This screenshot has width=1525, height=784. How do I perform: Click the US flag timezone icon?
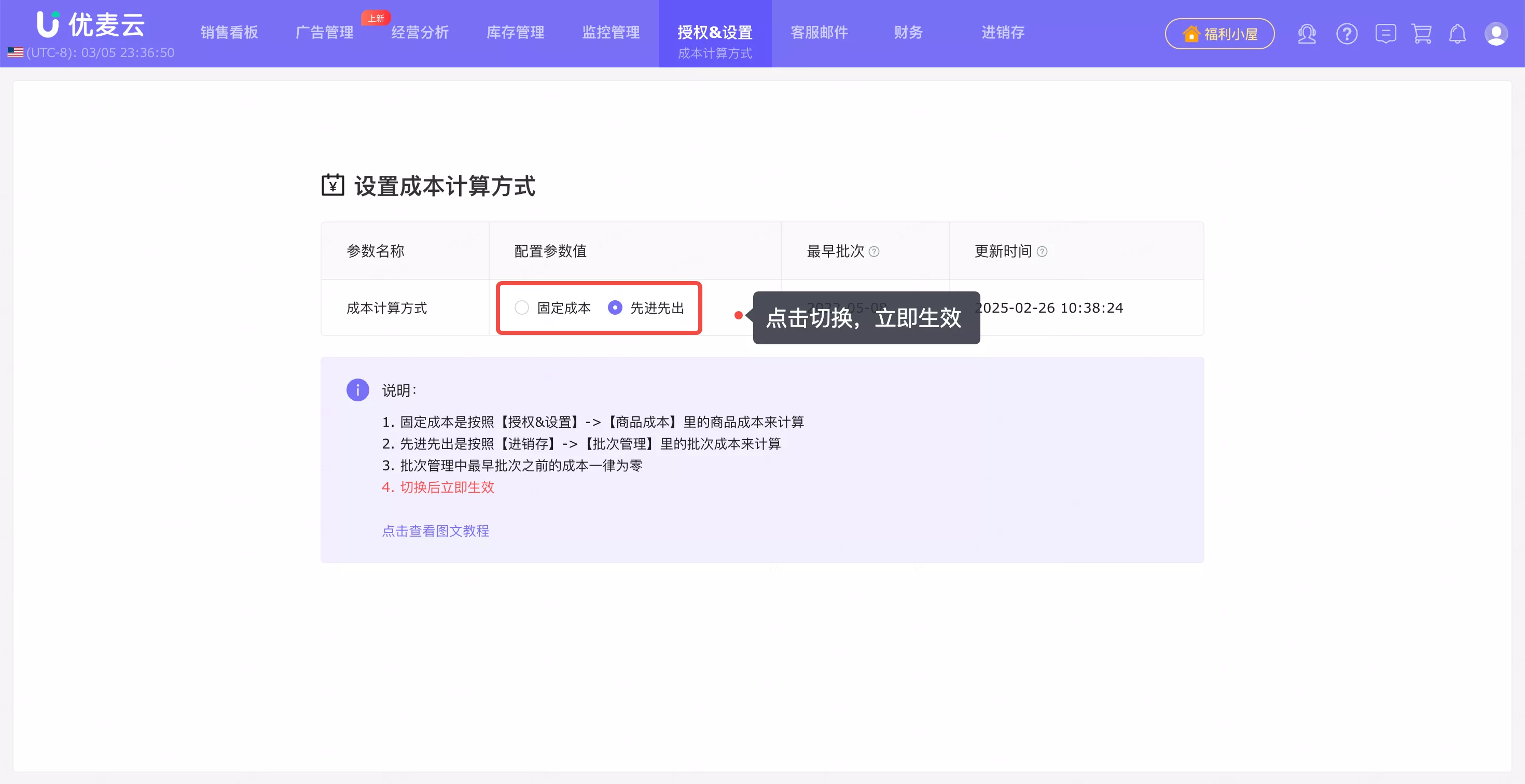(16, 53)
